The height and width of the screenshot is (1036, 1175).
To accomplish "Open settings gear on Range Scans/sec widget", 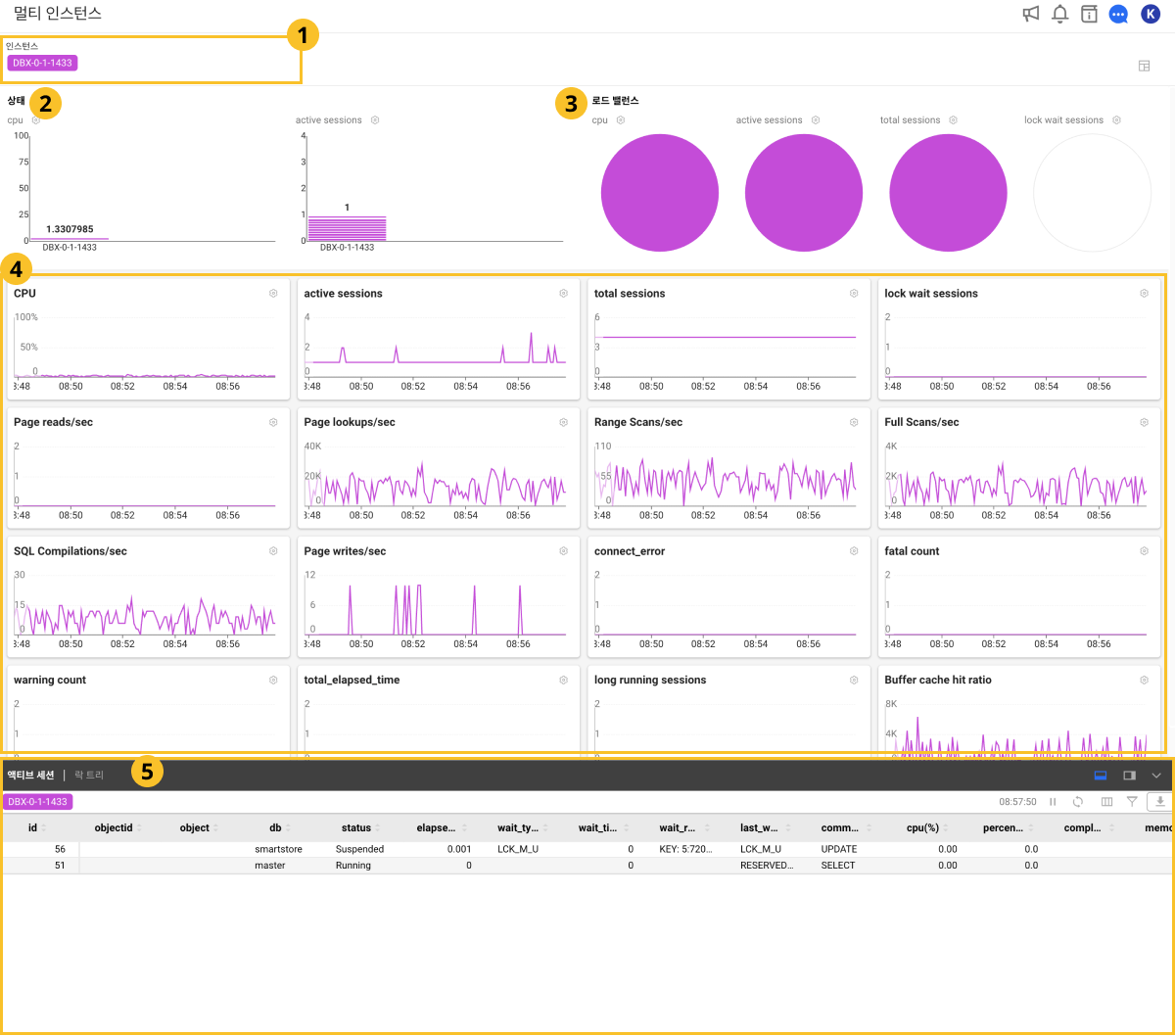I will 854,422.
